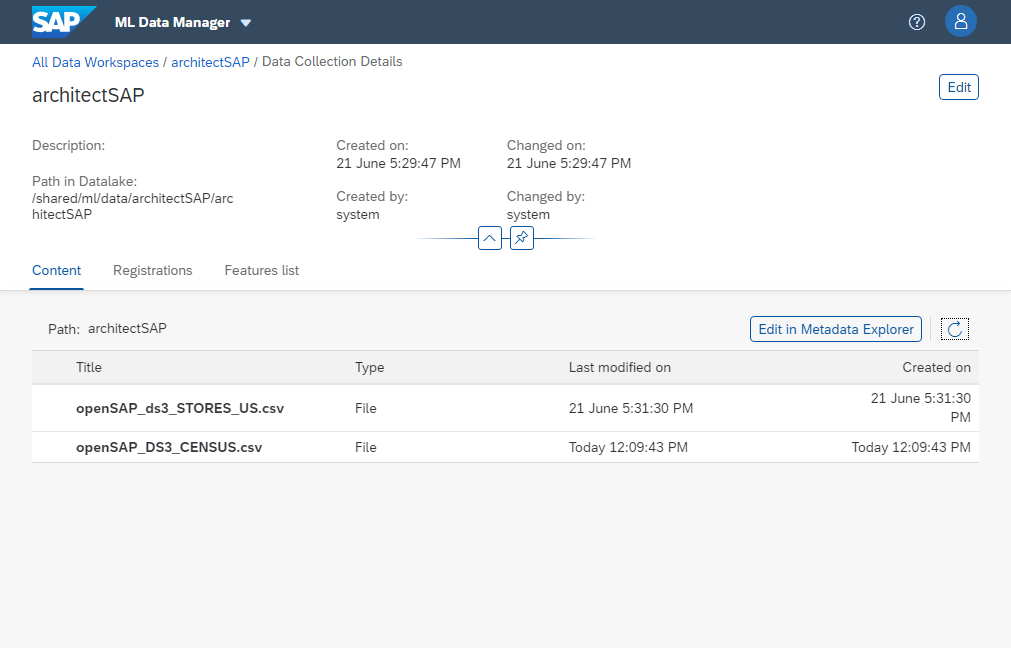
Task: Expand the ML Data Manager dropdown arrow
Action: point(246,23)
